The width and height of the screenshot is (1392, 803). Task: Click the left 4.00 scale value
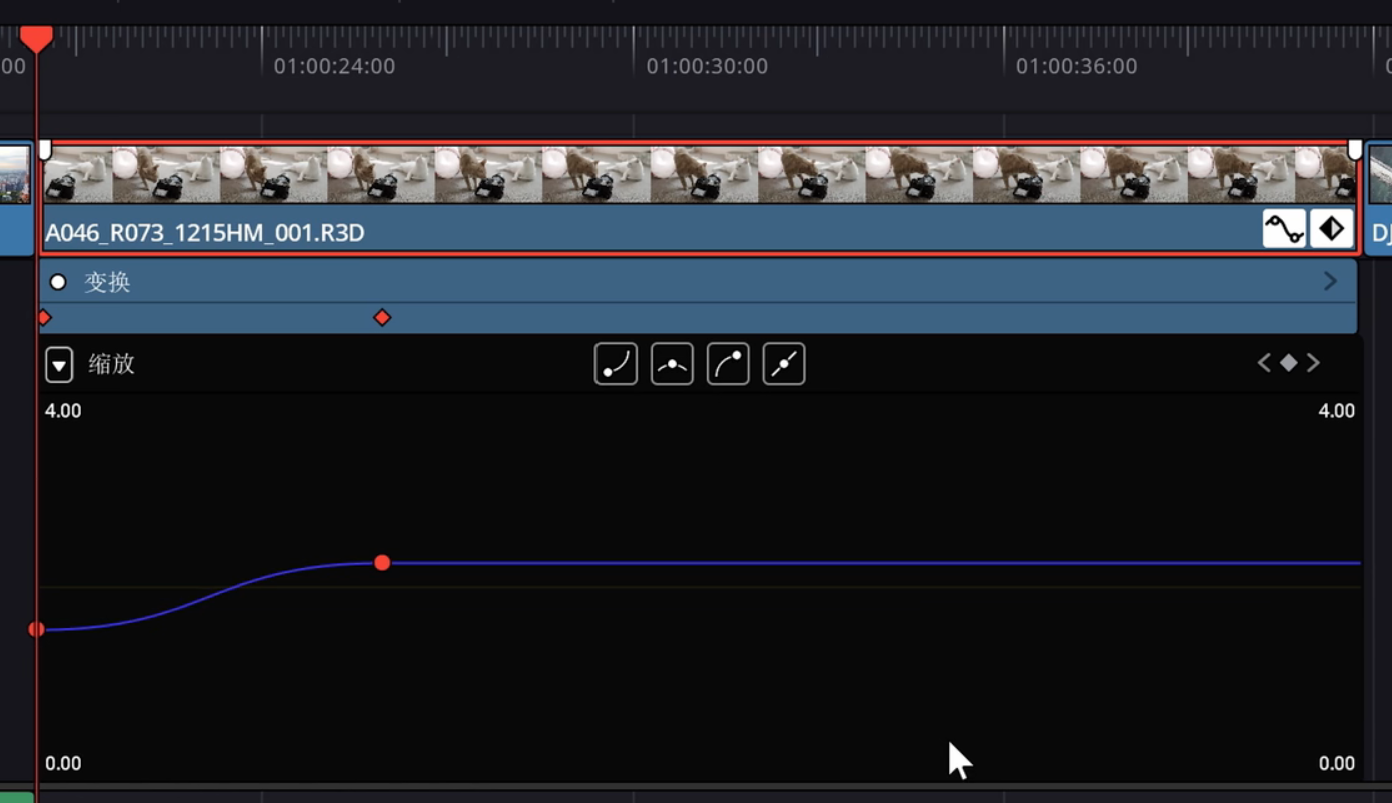click(x=63, y=411)
